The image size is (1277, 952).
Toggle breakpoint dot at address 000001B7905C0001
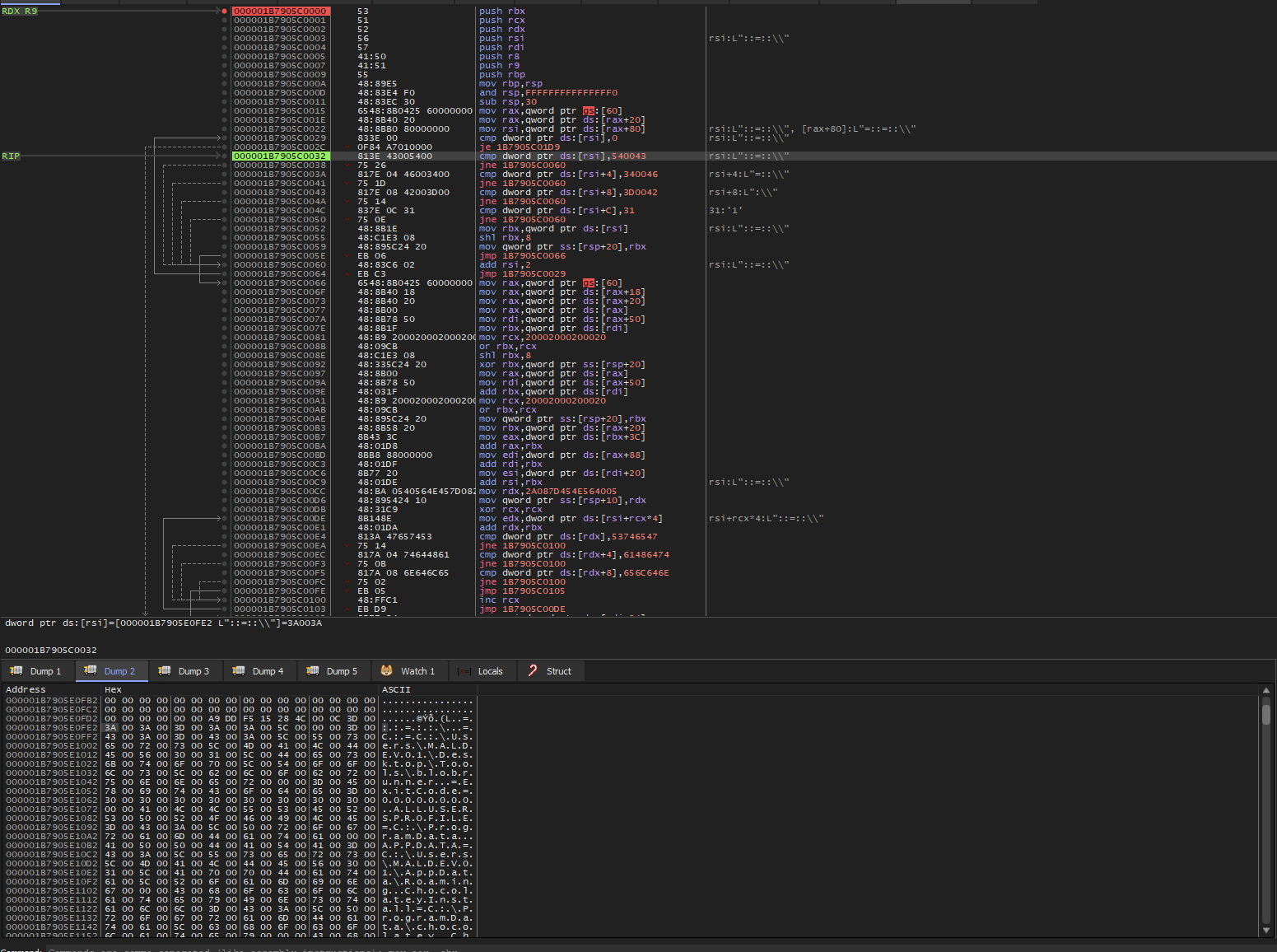(224, 20)
